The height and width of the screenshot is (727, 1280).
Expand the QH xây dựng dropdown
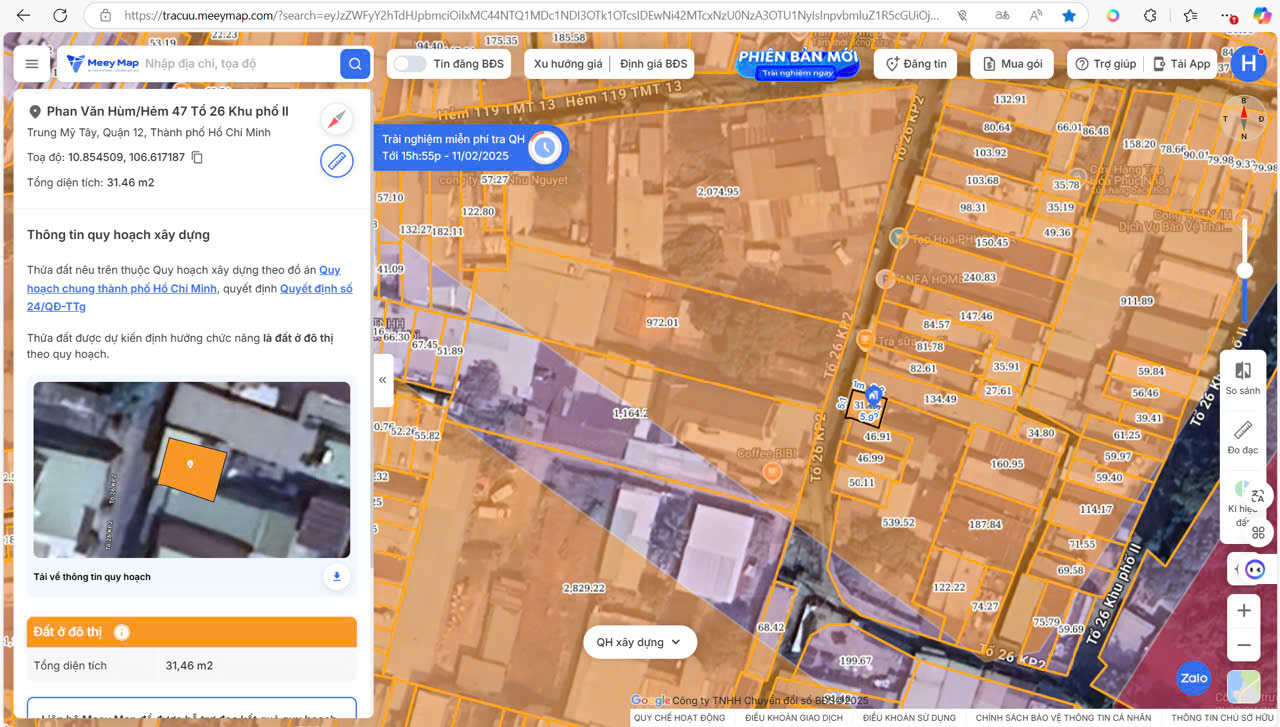click(640, 642)
